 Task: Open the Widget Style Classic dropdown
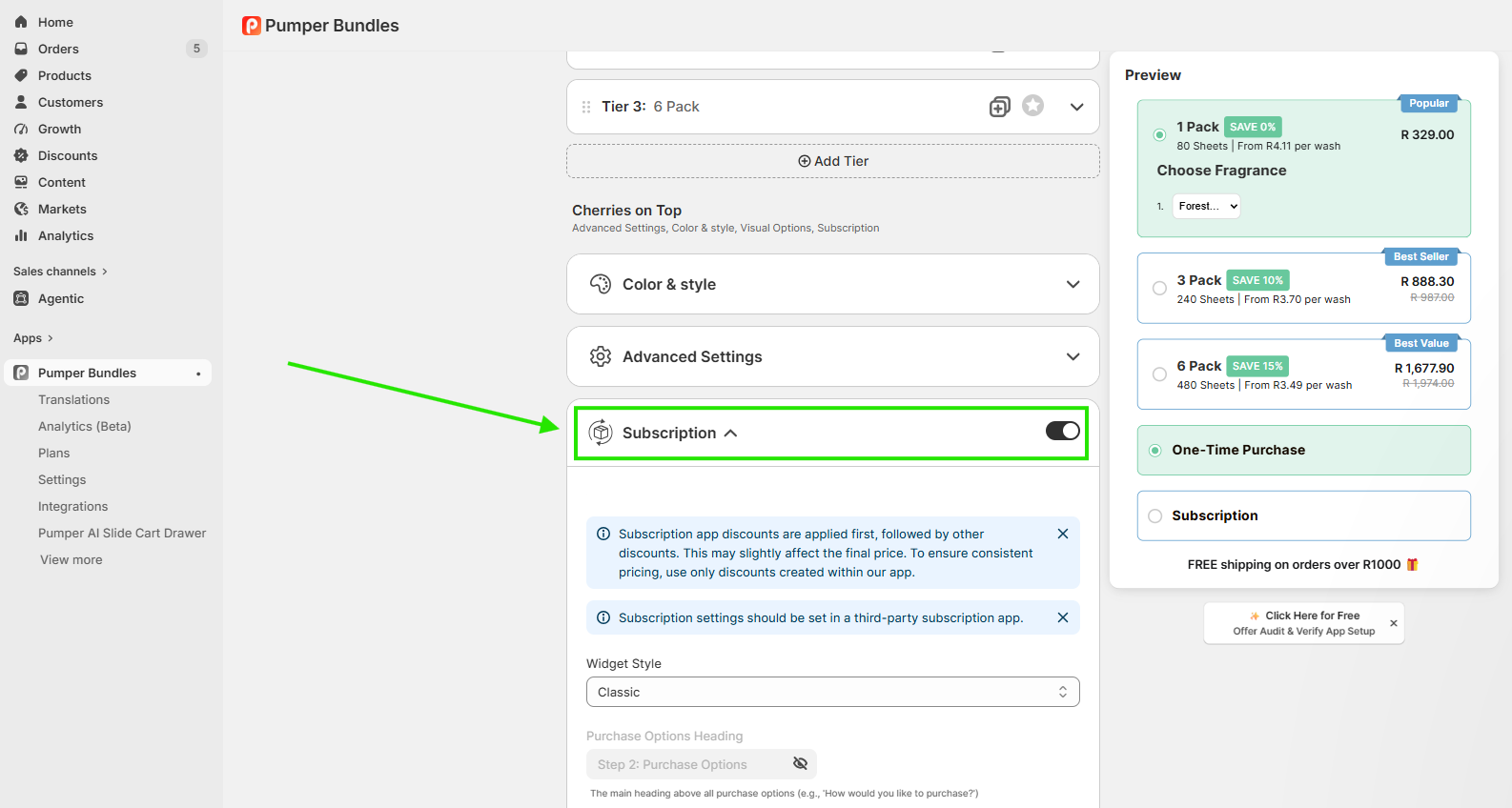[x=833, y=692]
